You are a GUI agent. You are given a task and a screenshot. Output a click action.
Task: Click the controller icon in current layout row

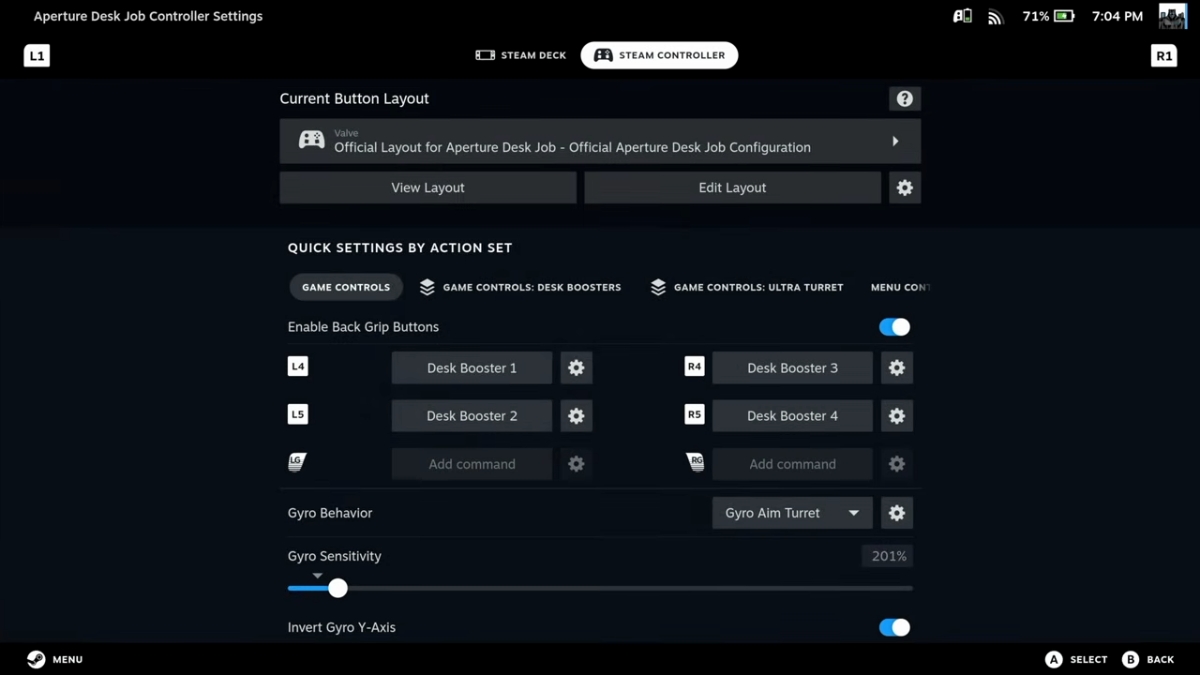(x=311, y=140)
